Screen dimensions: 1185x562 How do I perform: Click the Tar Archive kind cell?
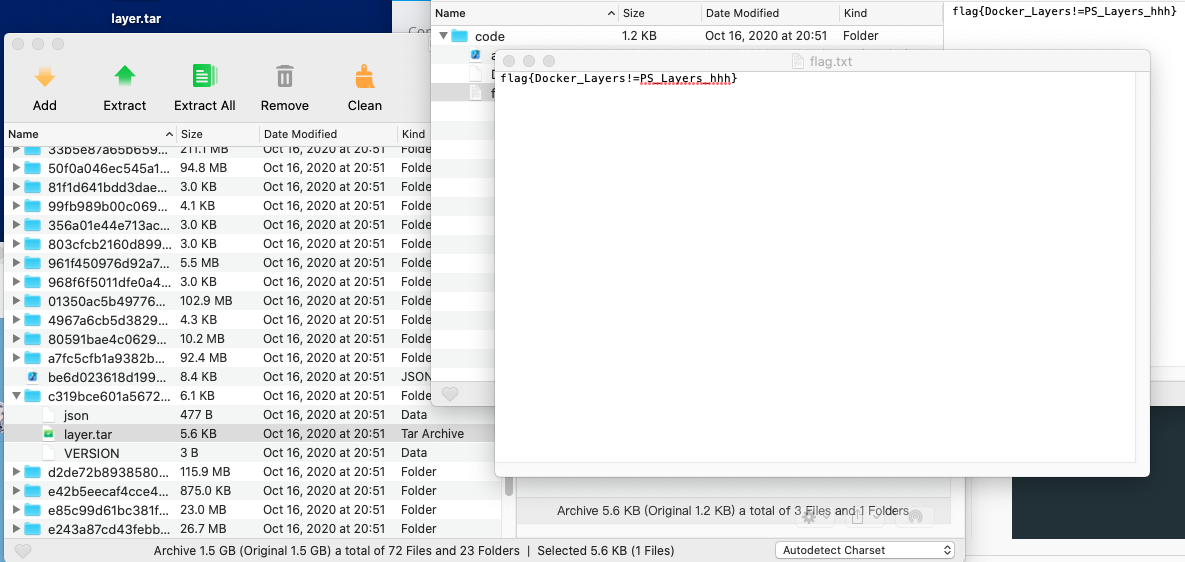432,434
